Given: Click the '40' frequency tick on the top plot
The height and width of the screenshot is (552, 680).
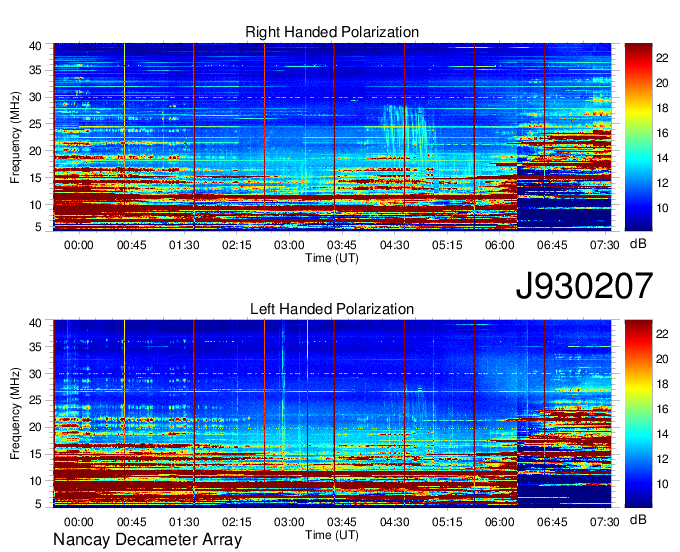Looking at the screenshot, I should coord(35,46).
